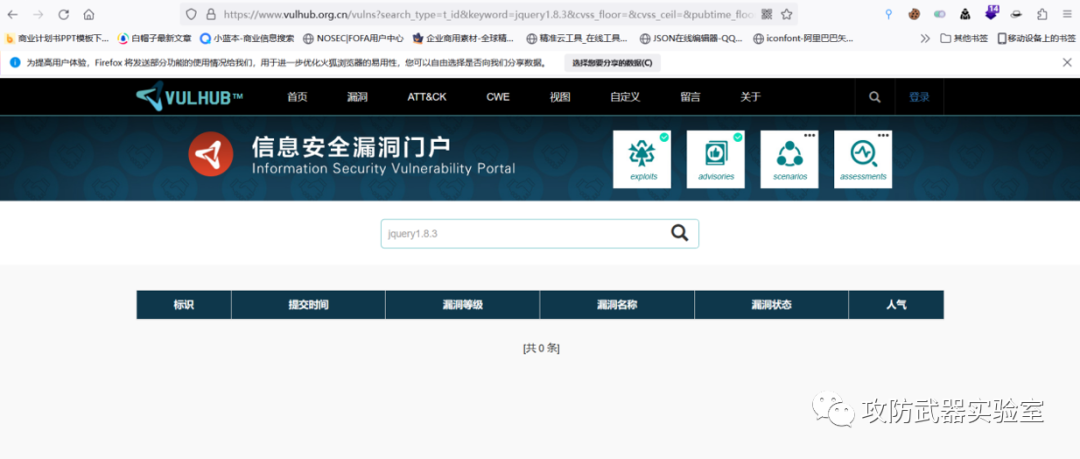Screen dimensions: 1080x459
Task: Click the hat-shaped extension icon
Action: click(1017, 14)
